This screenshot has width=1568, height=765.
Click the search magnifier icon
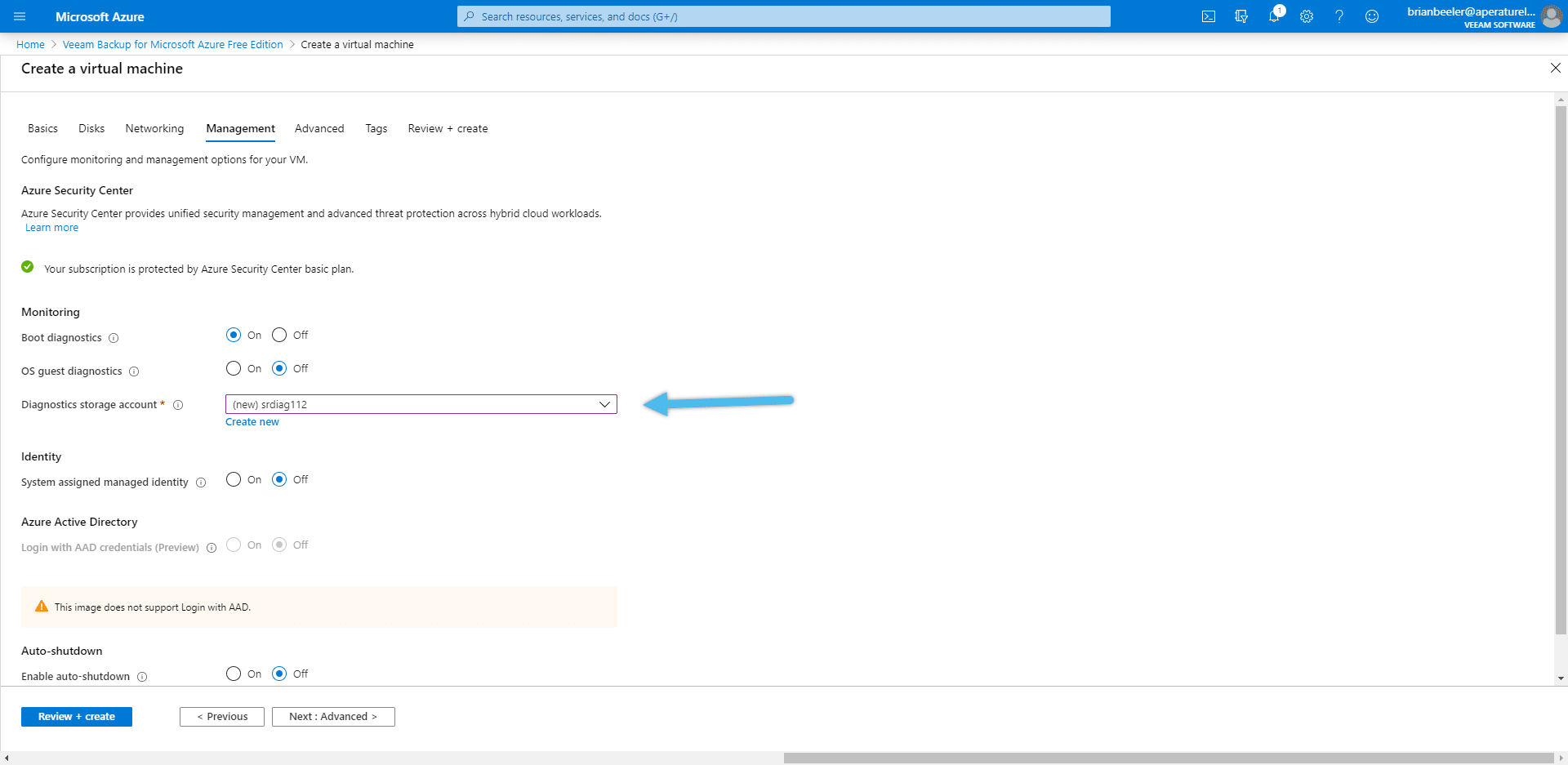[x=469, y=16]
